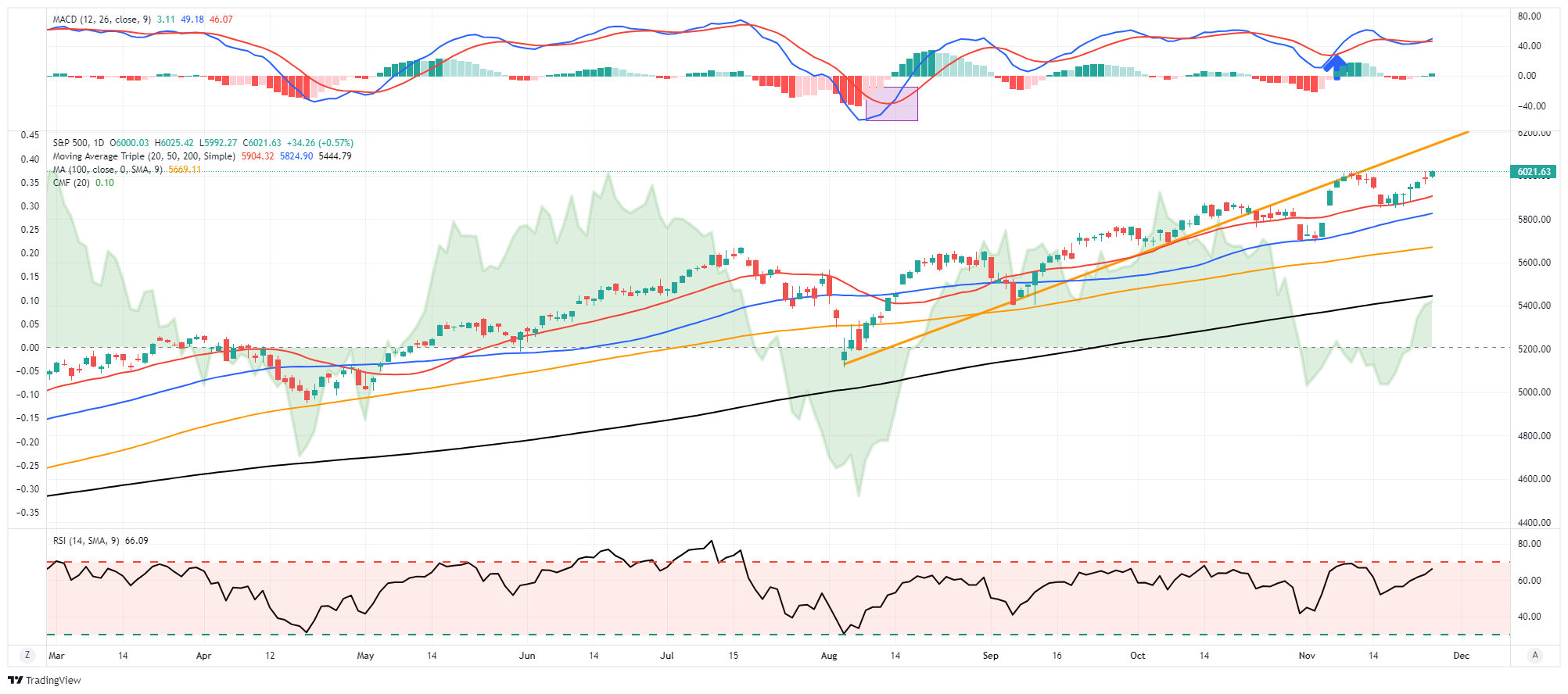Select the RSI (14, SMA, 9) legend

[86, 541]
